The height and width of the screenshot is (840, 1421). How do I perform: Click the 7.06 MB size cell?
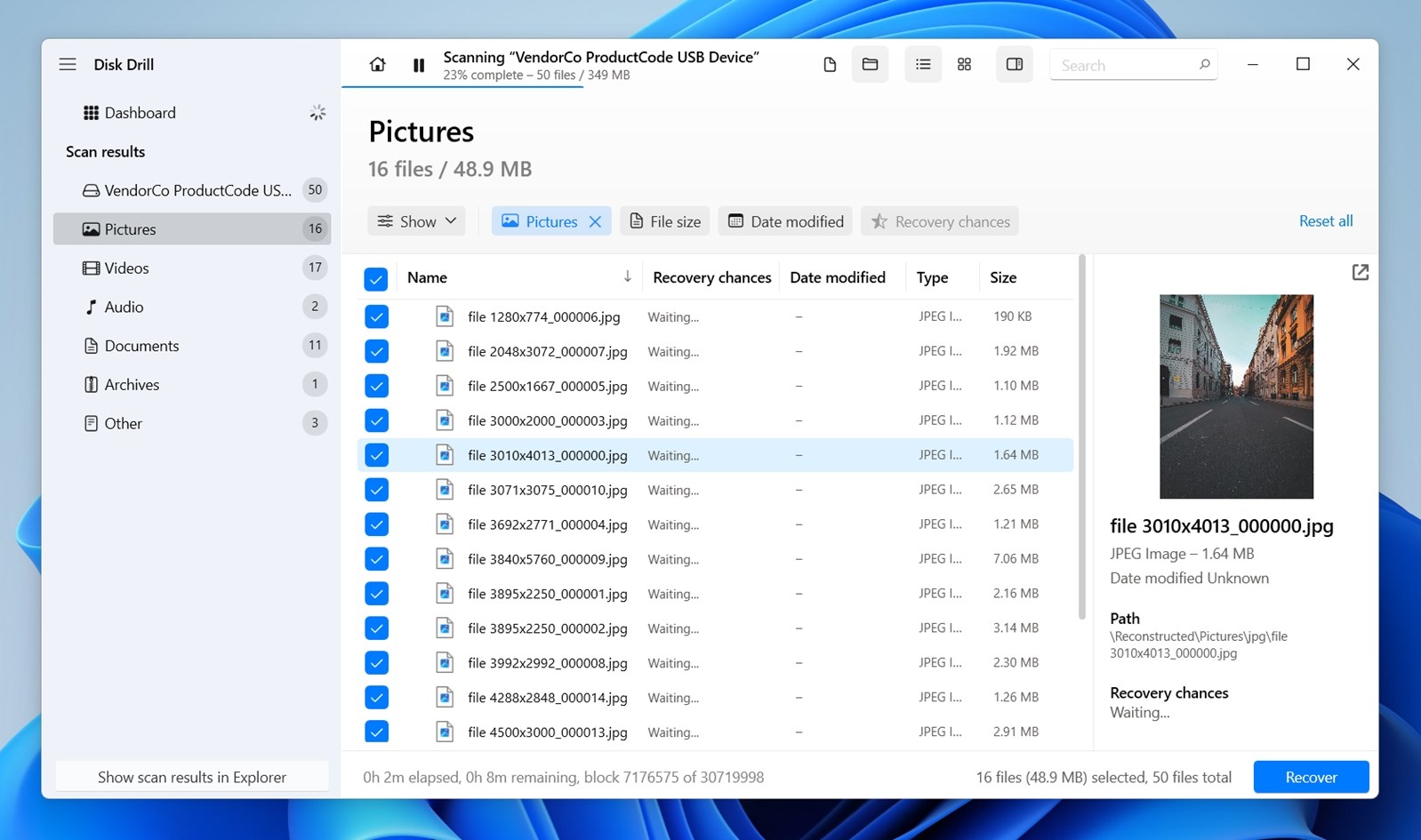pyautogui.click(x=1016, y=558)
